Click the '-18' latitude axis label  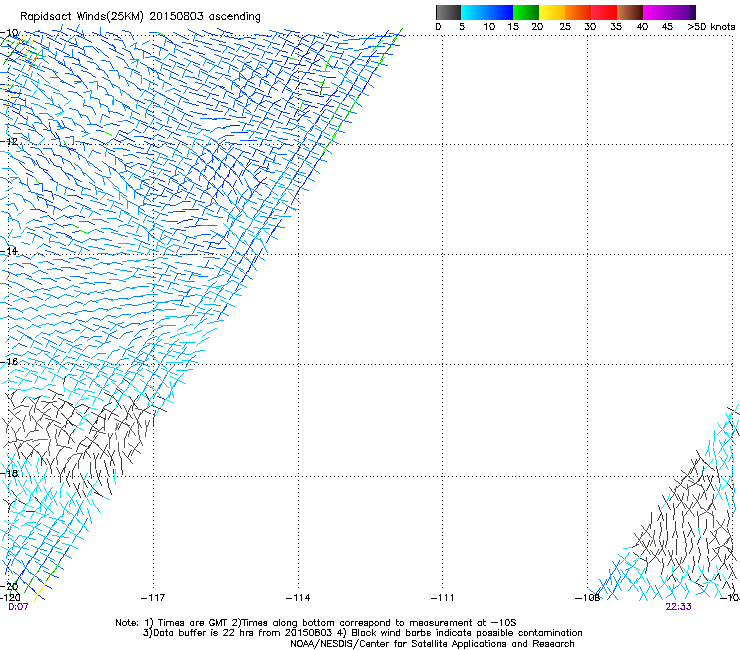(x=9, y=473)
